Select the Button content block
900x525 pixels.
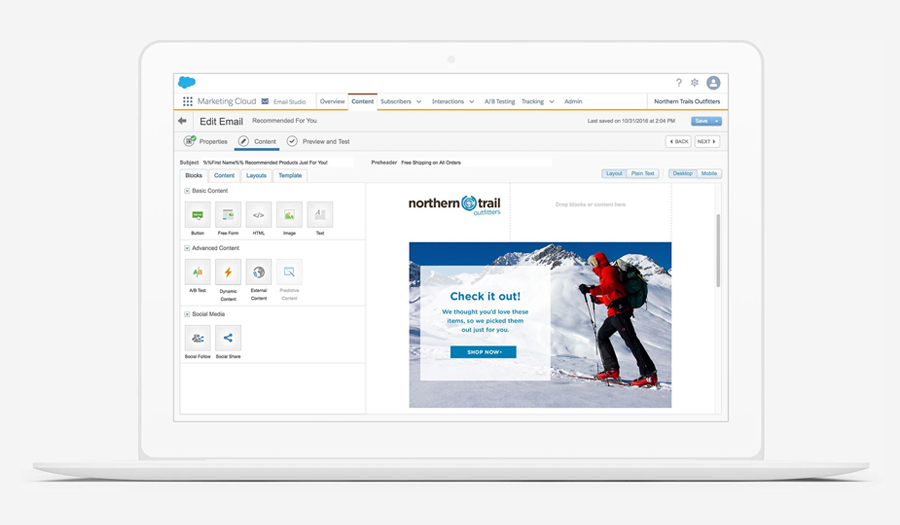[197, 215]
